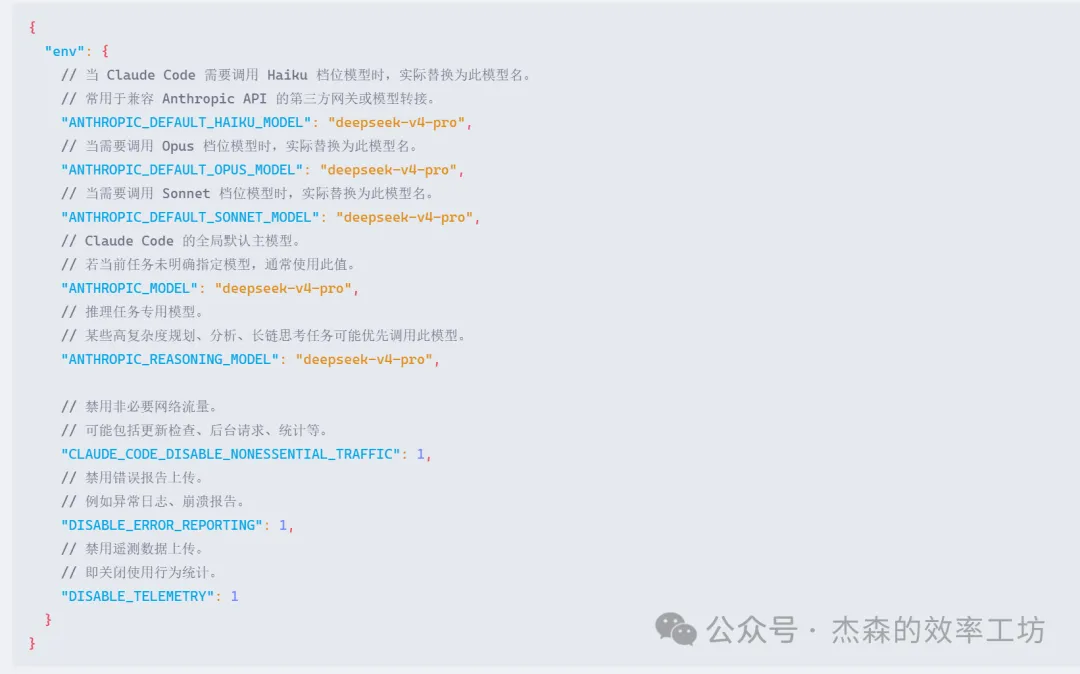Click the comment line 推理任务专用模型
The width and height of the screenshot is (1080, 674).
[x=132, y=312]
